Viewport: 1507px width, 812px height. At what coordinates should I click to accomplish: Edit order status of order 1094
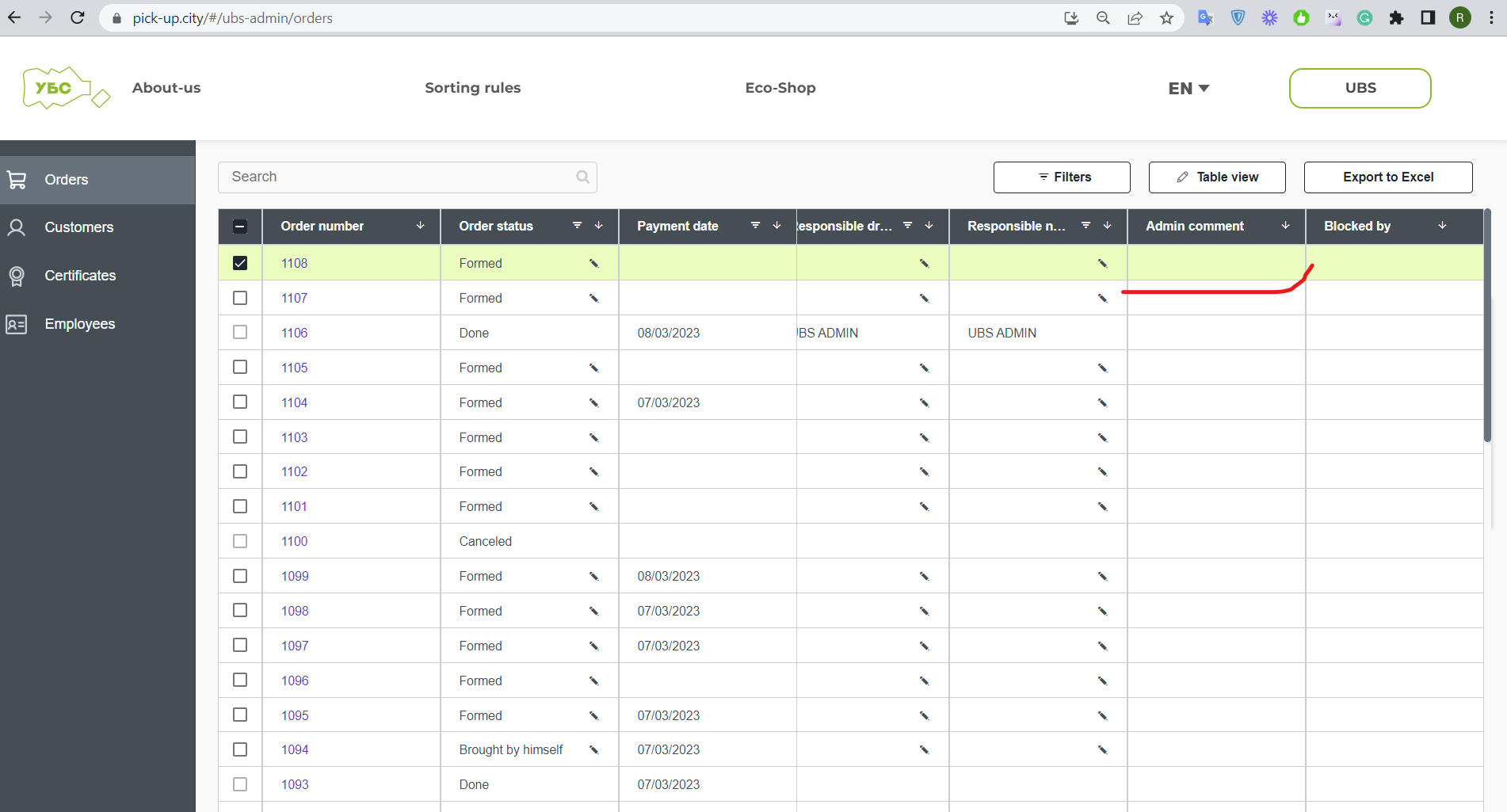point(593,749)
